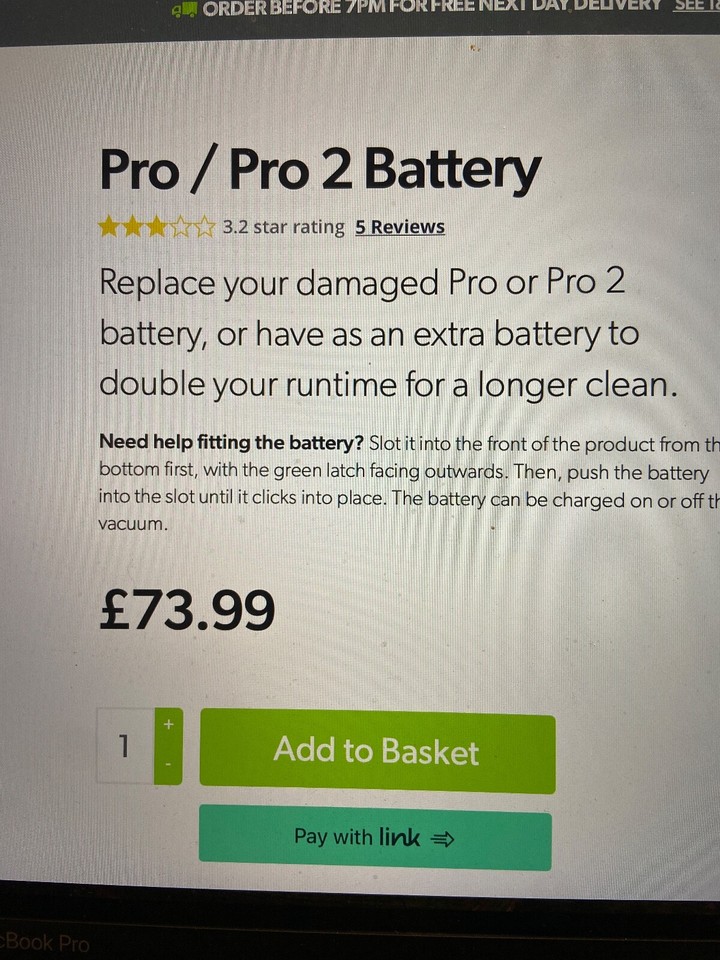
Task: Click the fifth empty rating star
Action: [204, 227]
